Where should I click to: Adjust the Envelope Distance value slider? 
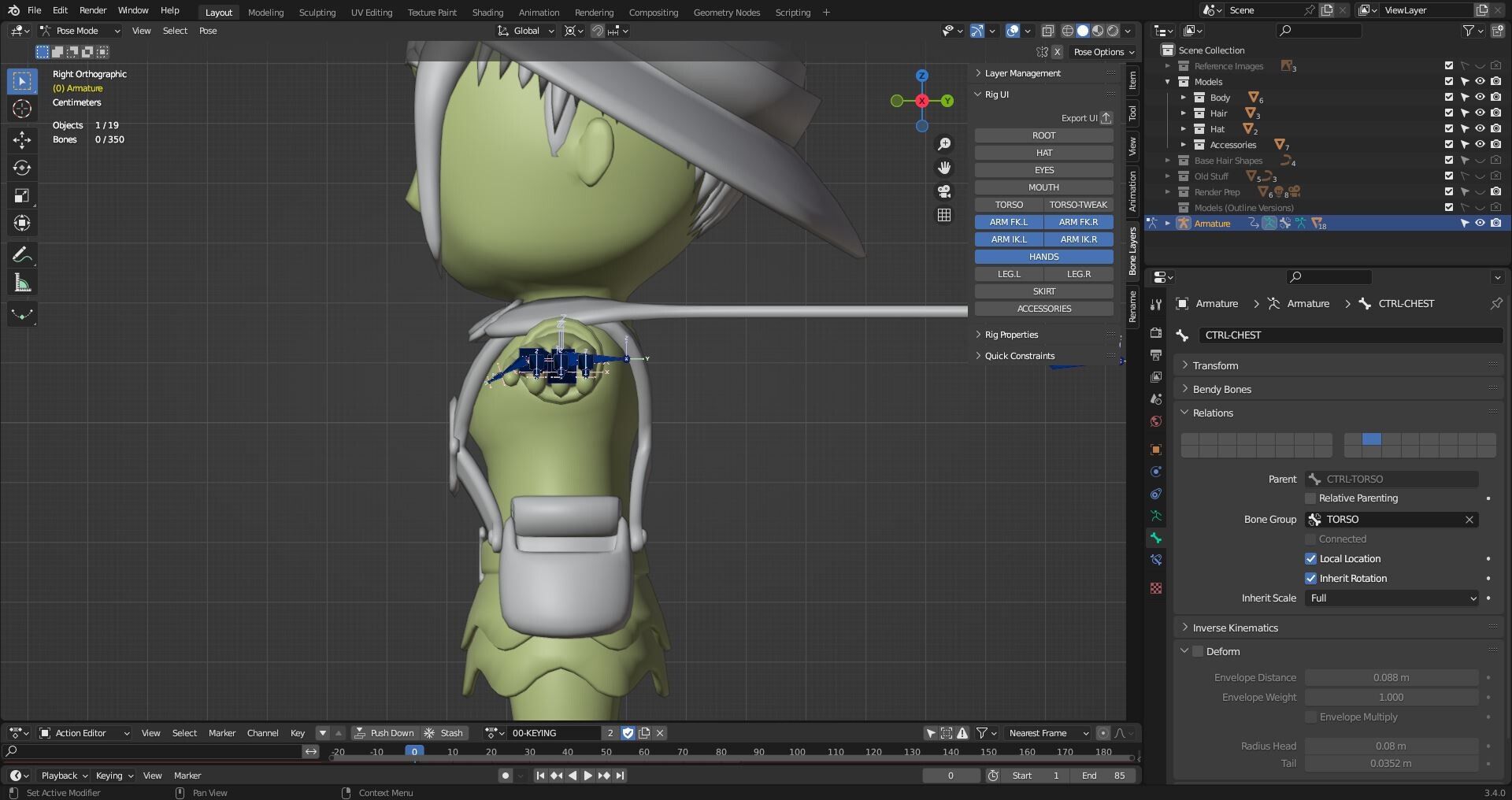1391,677
